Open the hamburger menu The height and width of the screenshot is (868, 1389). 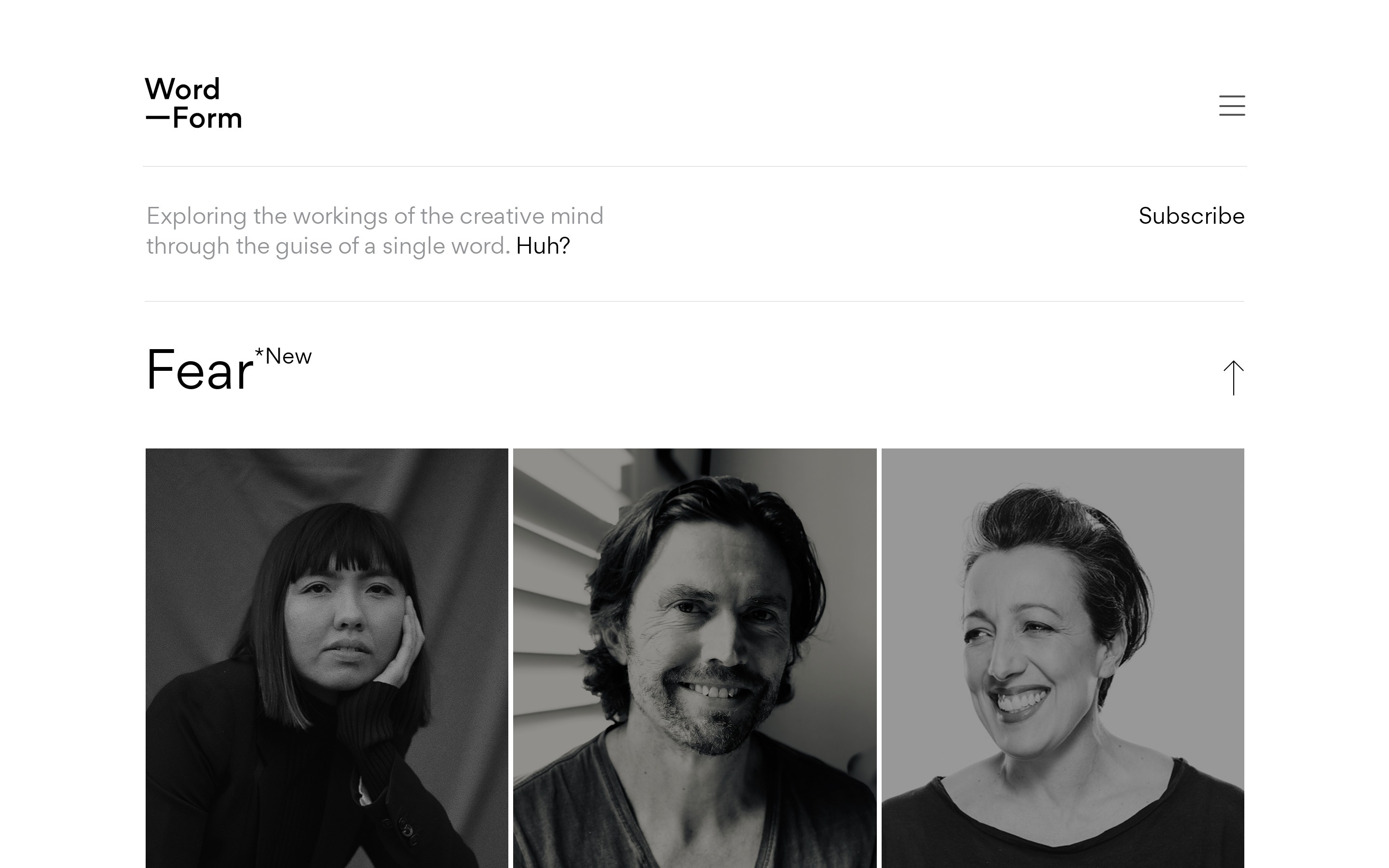click(x=1232, y=106)
